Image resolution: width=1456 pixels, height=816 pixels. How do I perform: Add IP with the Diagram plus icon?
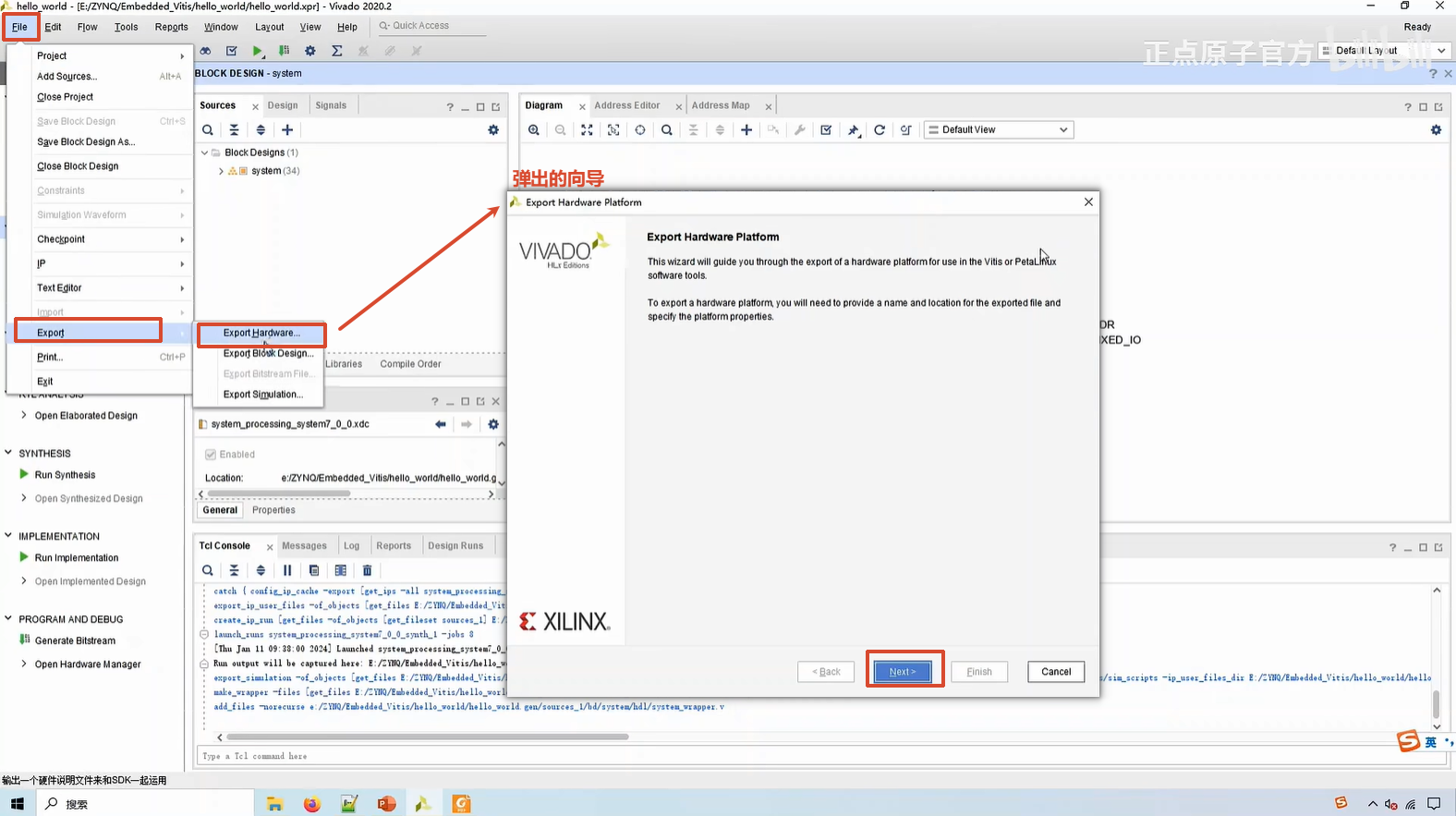[x=746, y=130]
